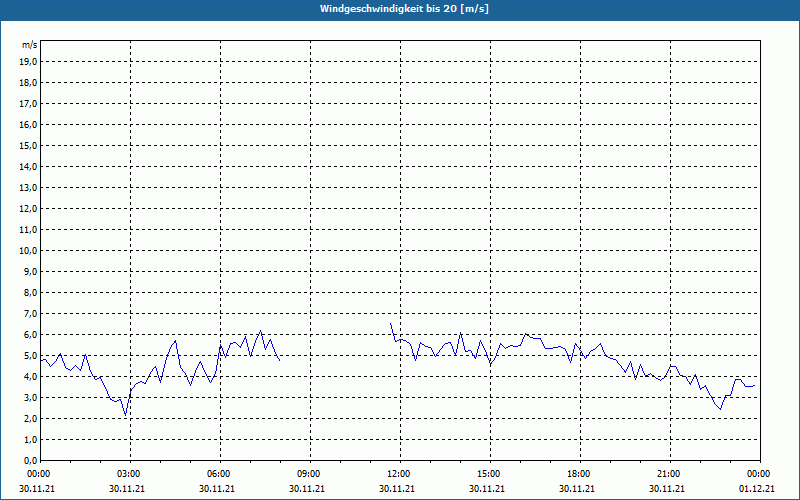Image resolution: width=800 pixels, height=500 pixels.
Task: Click the 14,0 y-axis label
Action: (29, 166)
